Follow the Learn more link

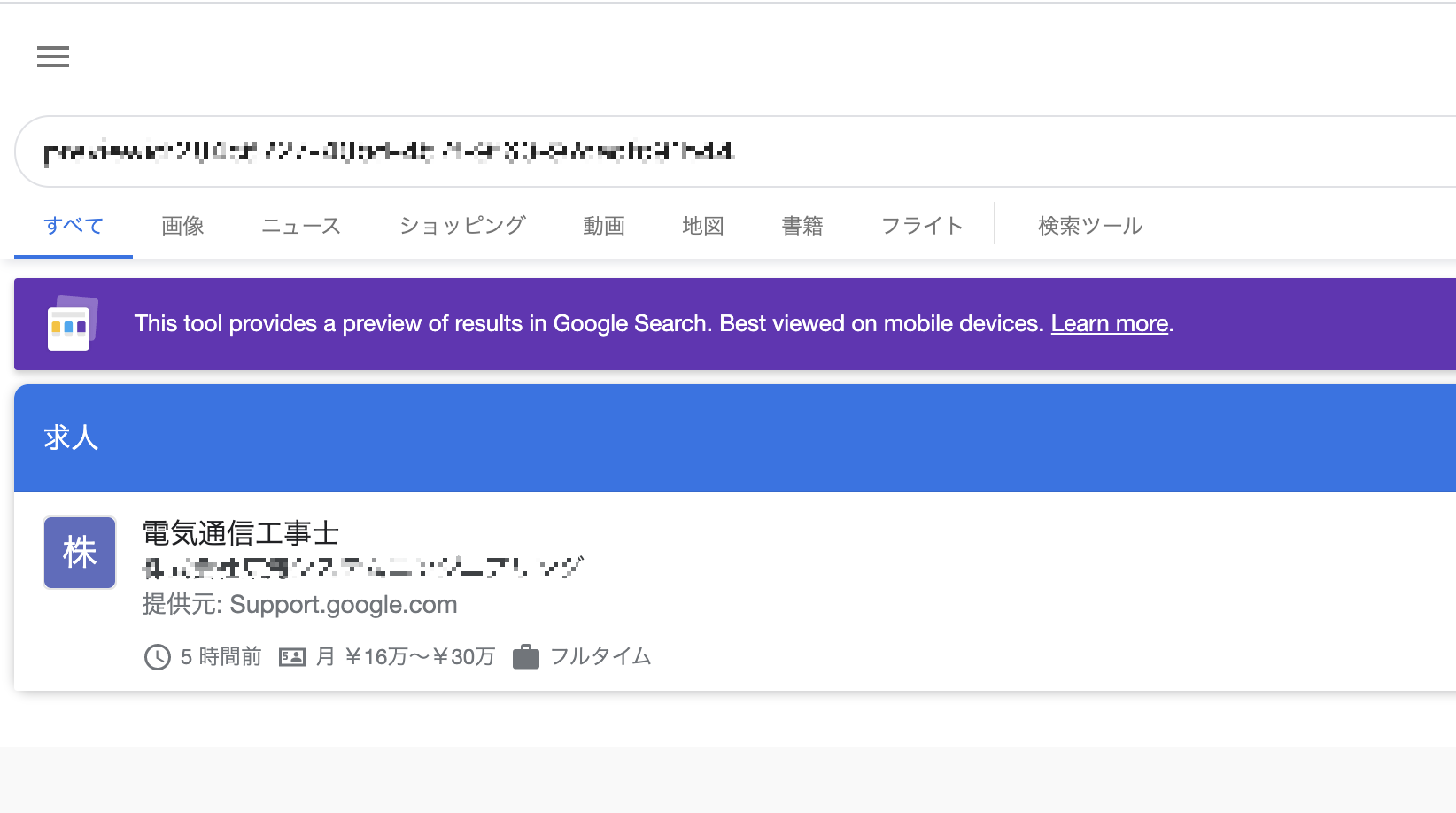pyautogui.click(x=1110, y=324)
